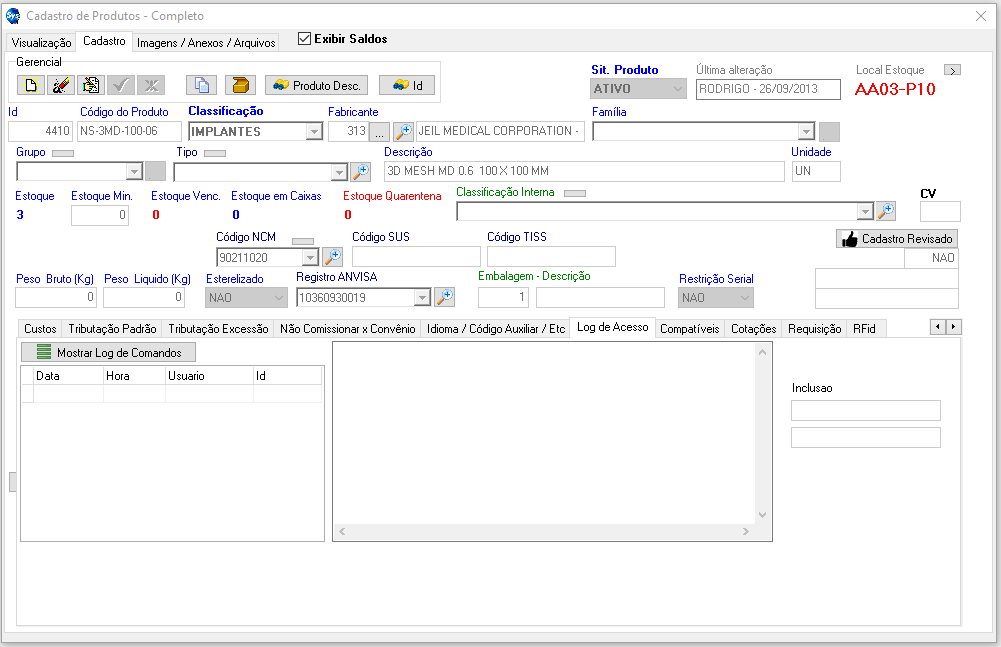Click the brown box package icon

[x=240, y=85]
